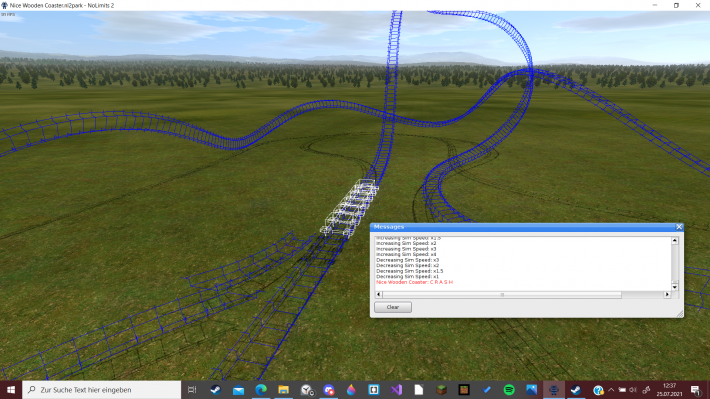
Task: Open the Steam icon beside NoLimits taskbar button
Action: tap(576, 389)
